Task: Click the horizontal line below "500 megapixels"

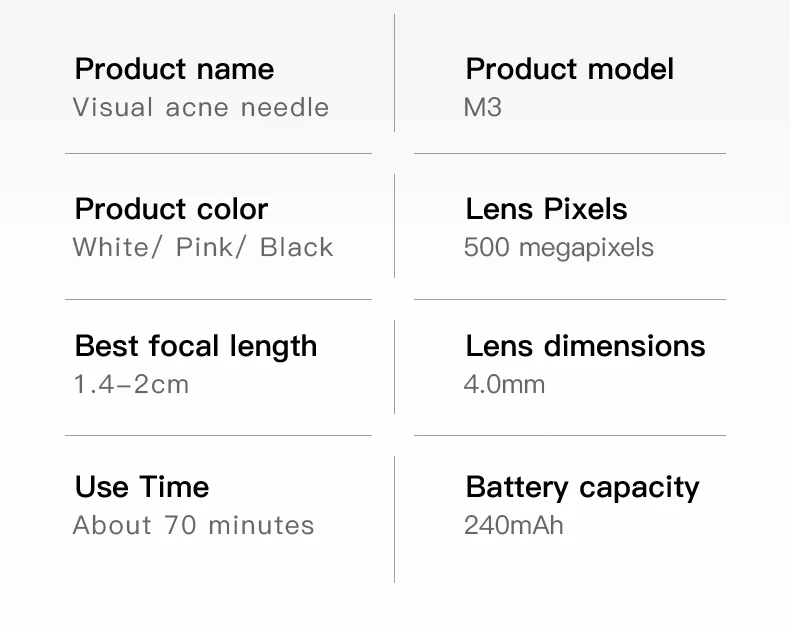Action: [570, 299]
